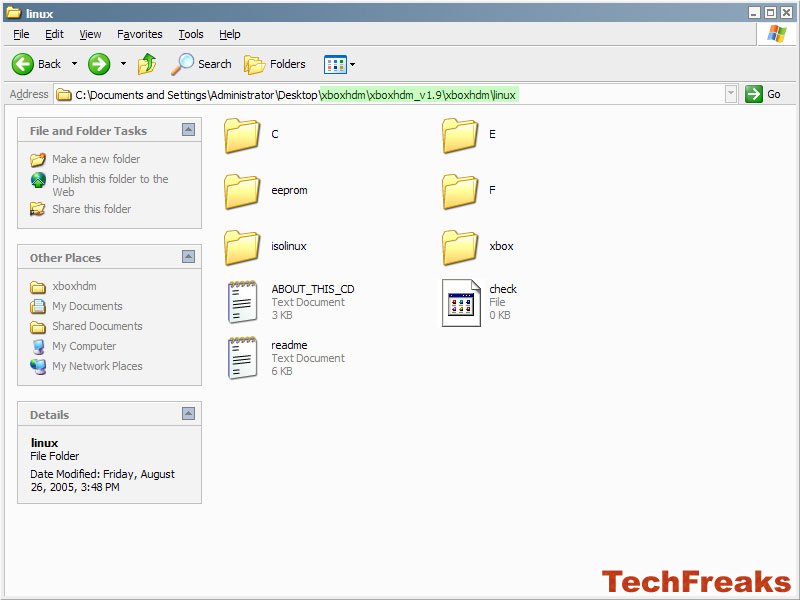Click the File and Folder Tasks header
This screenshot has width=800, height=600.
(x=88, y=131)
